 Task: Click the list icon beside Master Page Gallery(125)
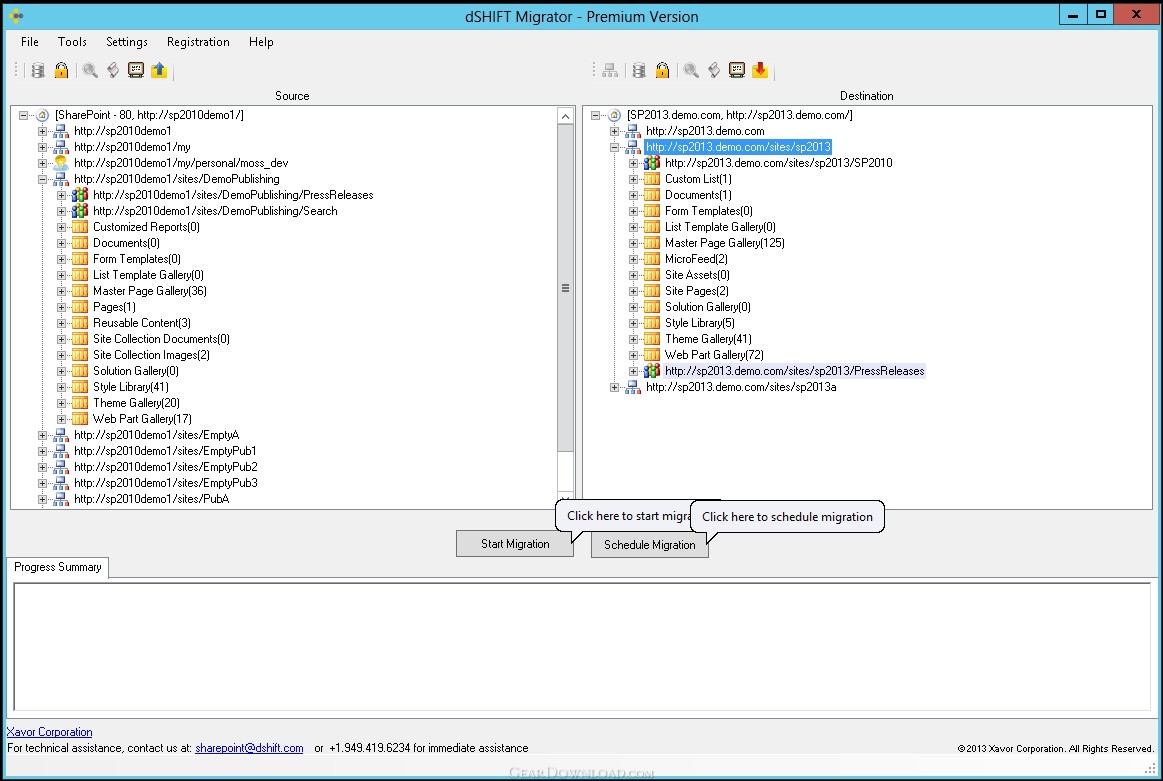(x=652, y=243)
